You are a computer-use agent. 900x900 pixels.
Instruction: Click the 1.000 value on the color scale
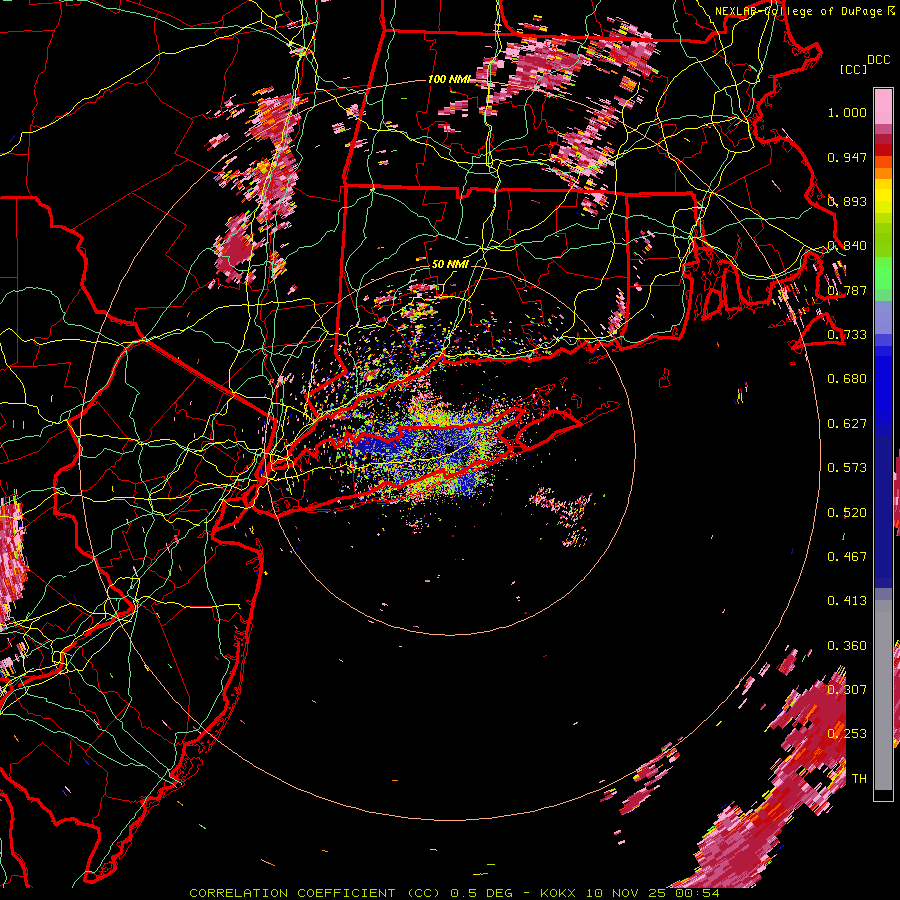tap(847, 112)
